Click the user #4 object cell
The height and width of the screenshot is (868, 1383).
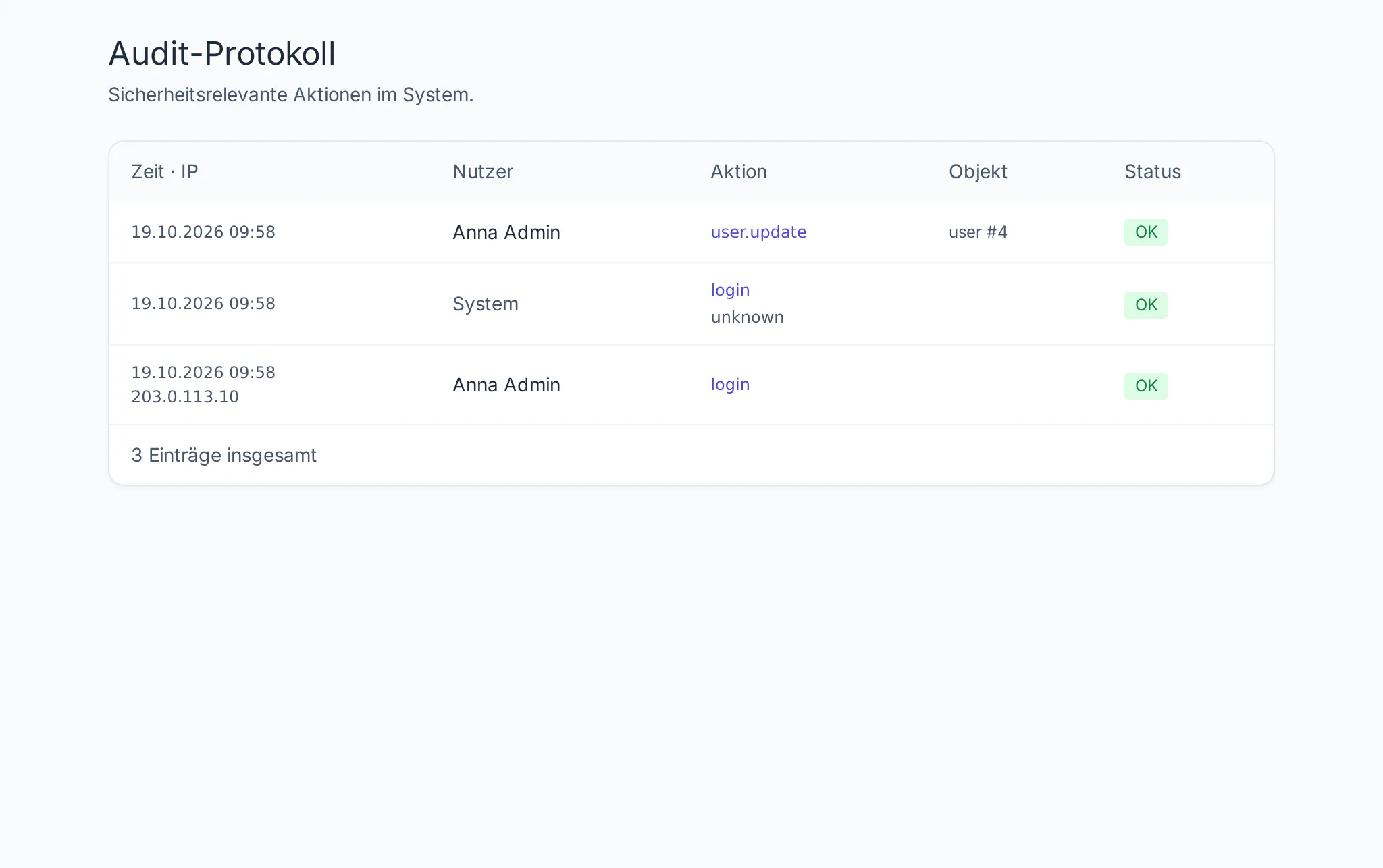(978, 232)
